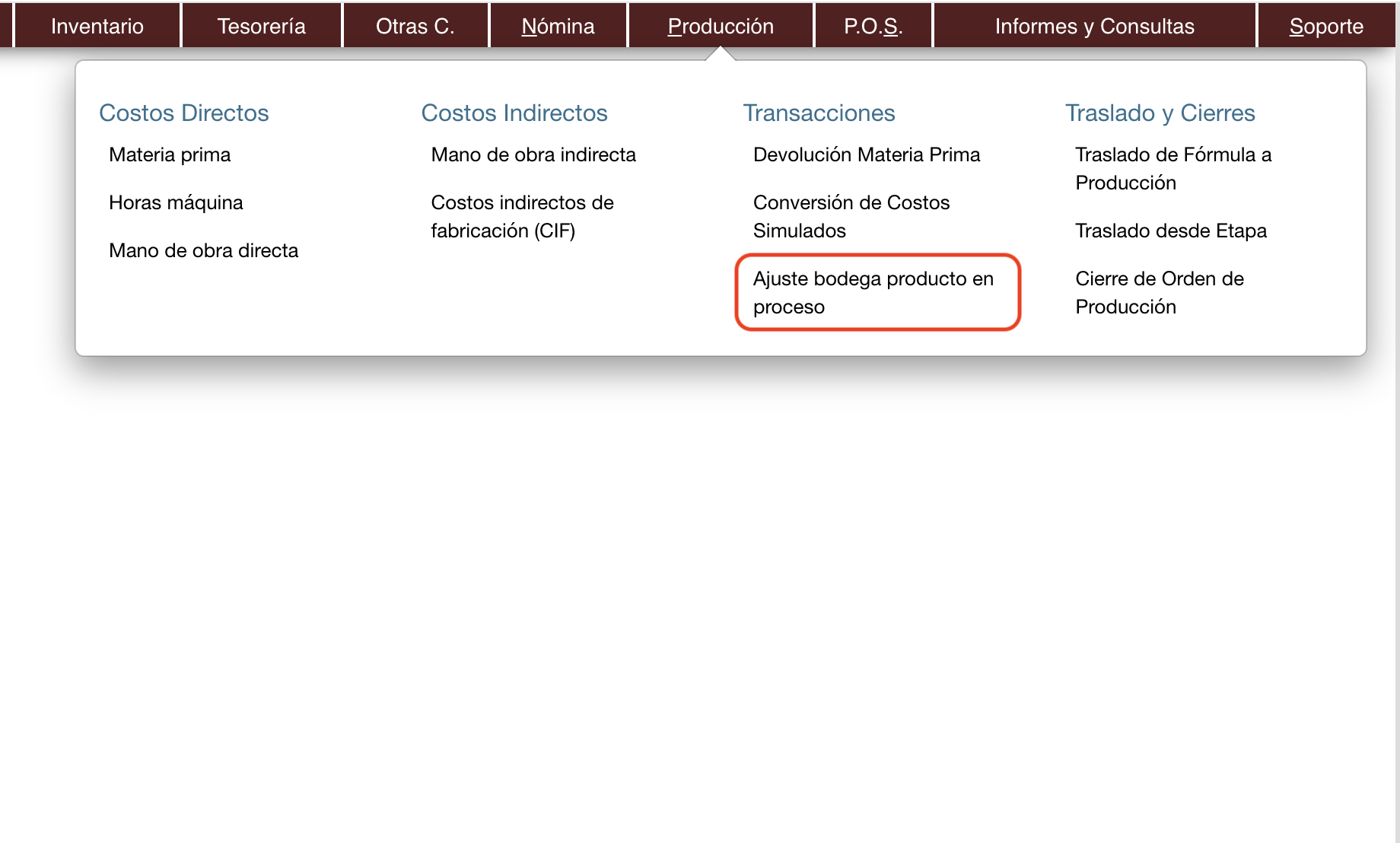1400x843 pixels.
Task: Open the Tesorería menu
Action: pyautogui.click(x=261, y=26)
